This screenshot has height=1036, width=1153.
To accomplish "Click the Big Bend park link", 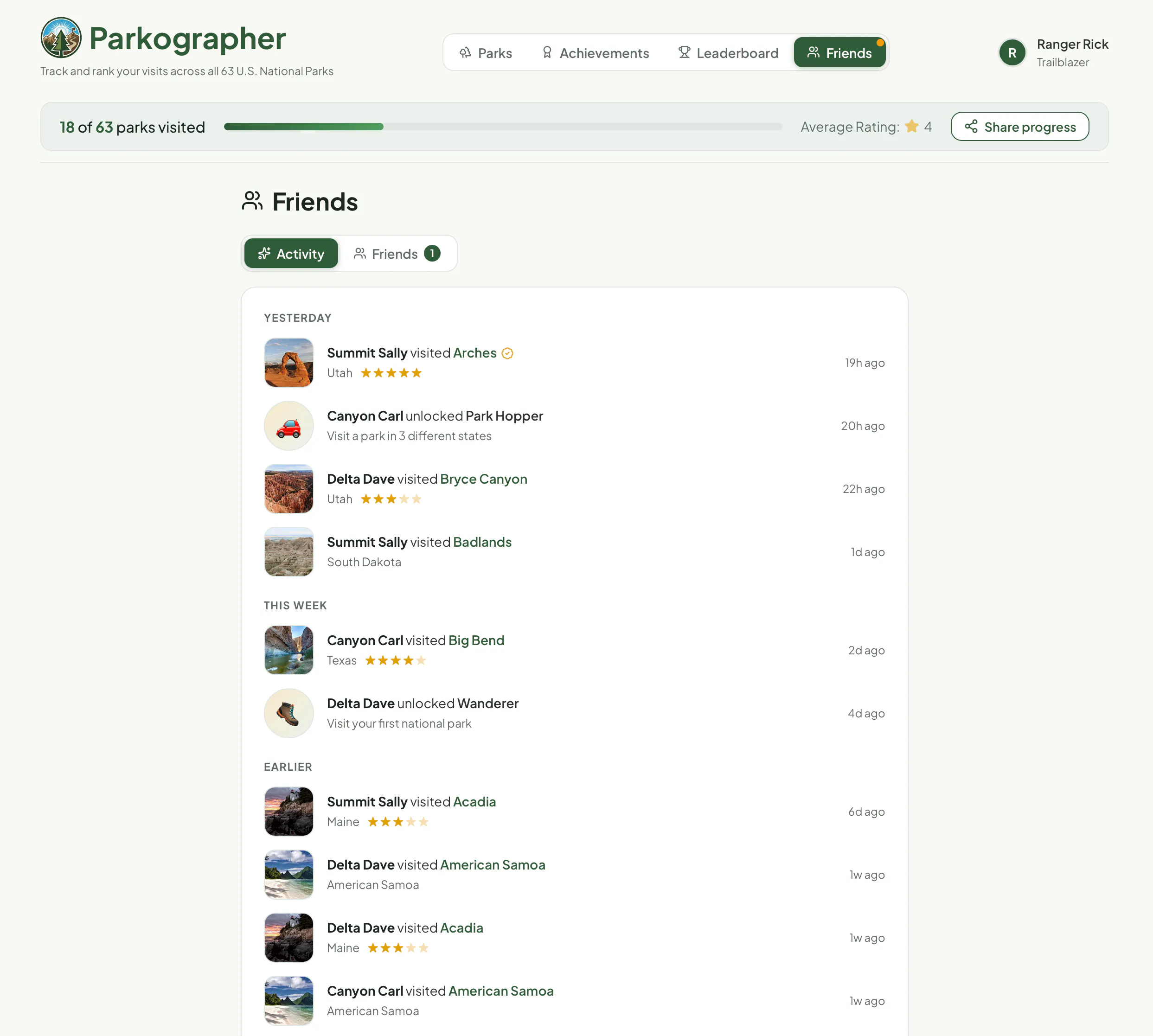I will tap(476, 641).
